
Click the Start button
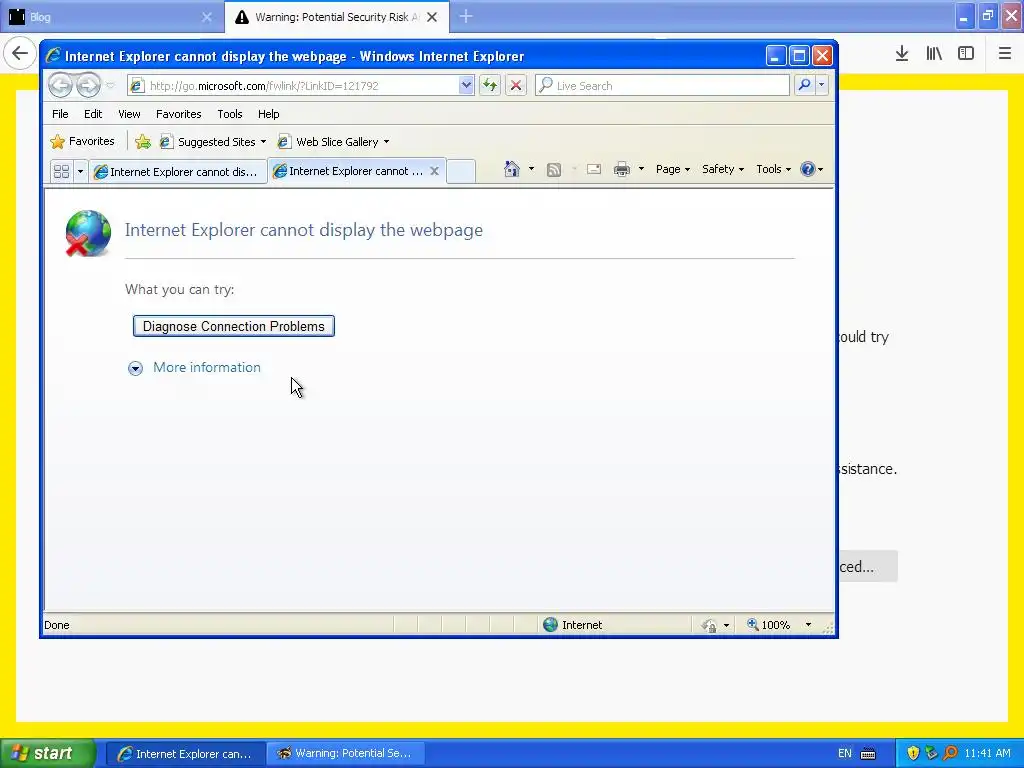point(47,754)
